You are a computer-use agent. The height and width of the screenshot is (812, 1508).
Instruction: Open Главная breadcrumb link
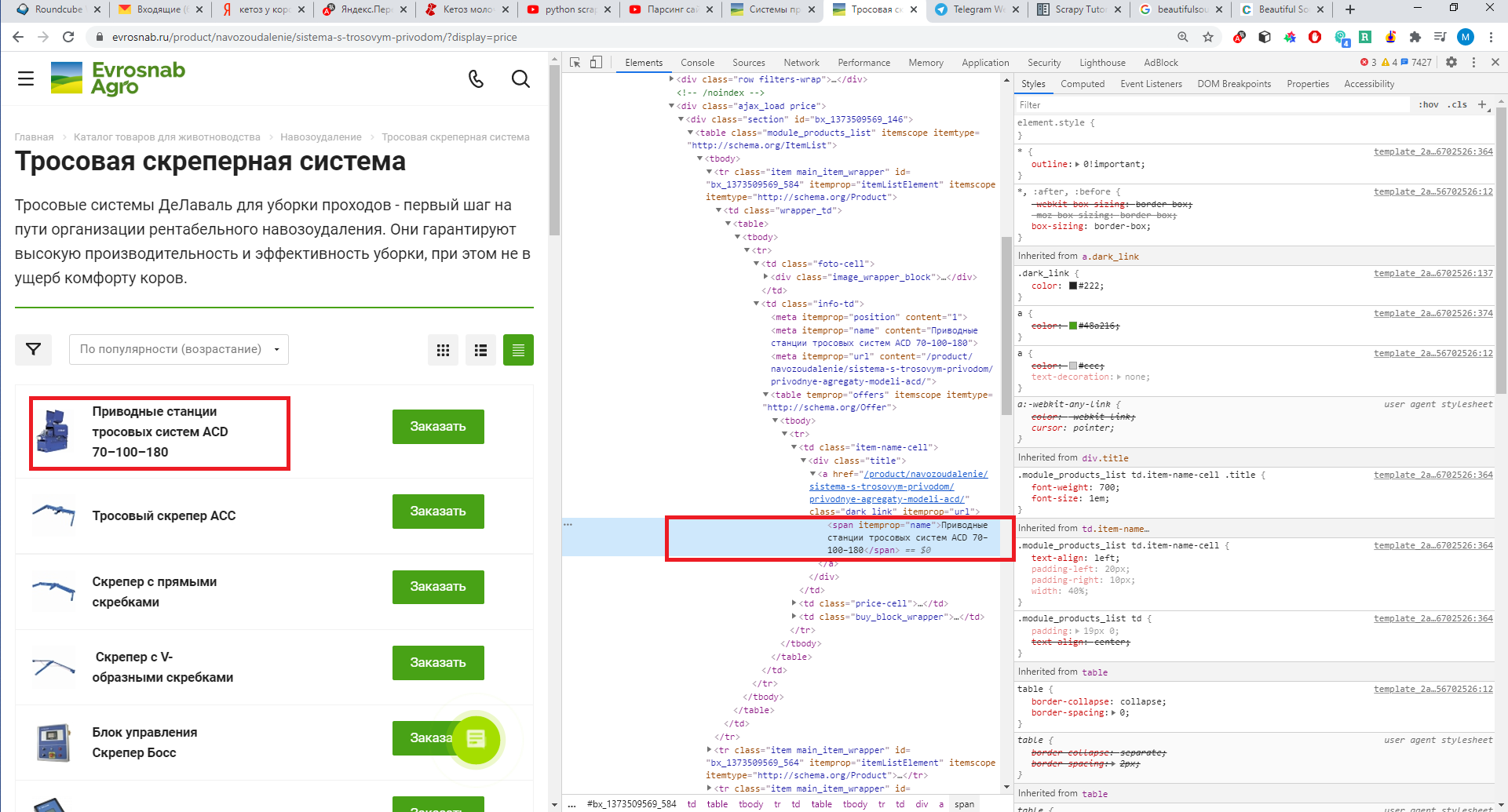(x=34, y=137)
